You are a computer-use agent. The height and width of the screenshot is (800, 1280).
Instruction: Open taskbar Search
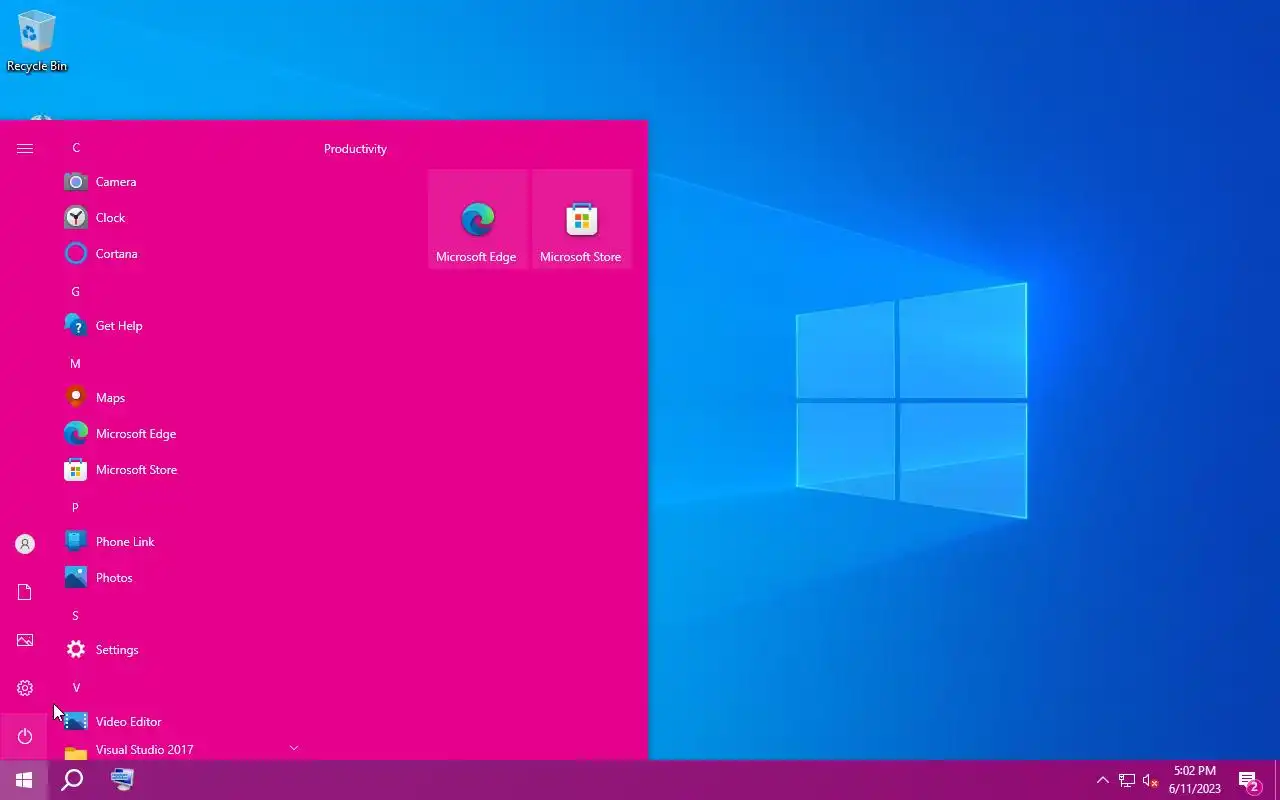click(72, 780)
